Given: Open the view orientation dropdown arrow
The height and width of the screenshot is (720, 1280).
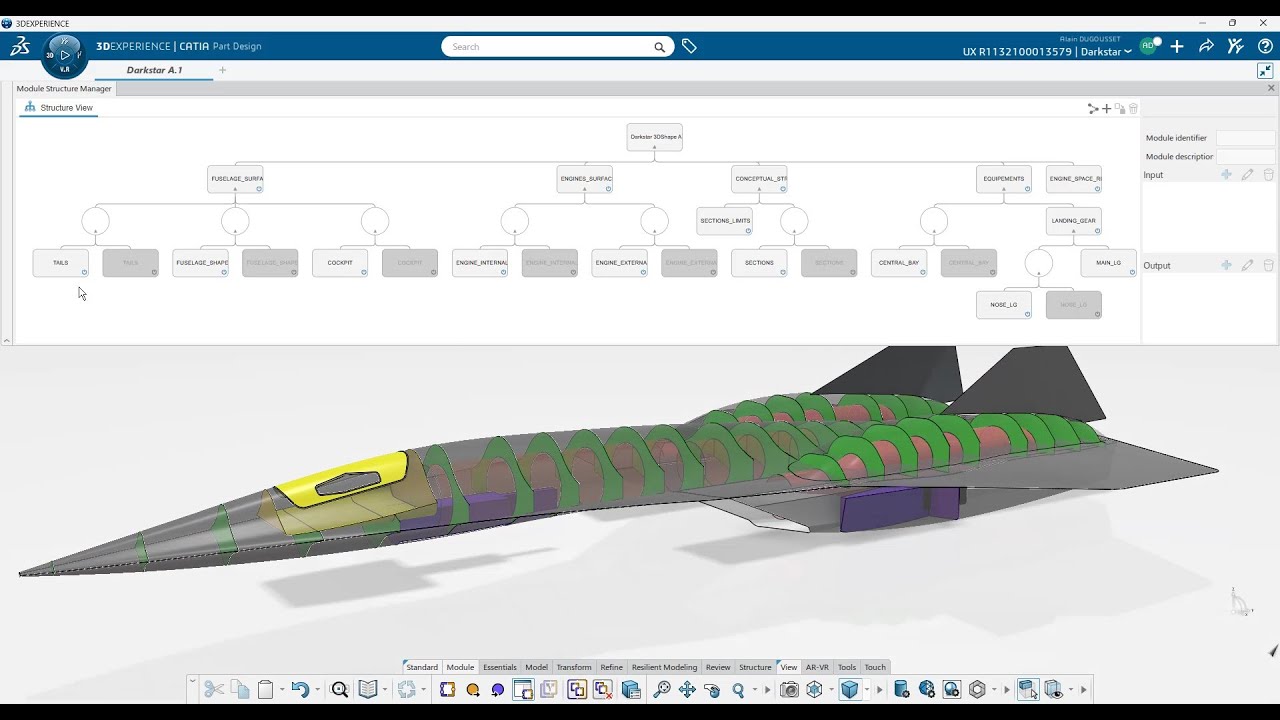Looking at the screenshot, I should [831, 689].
